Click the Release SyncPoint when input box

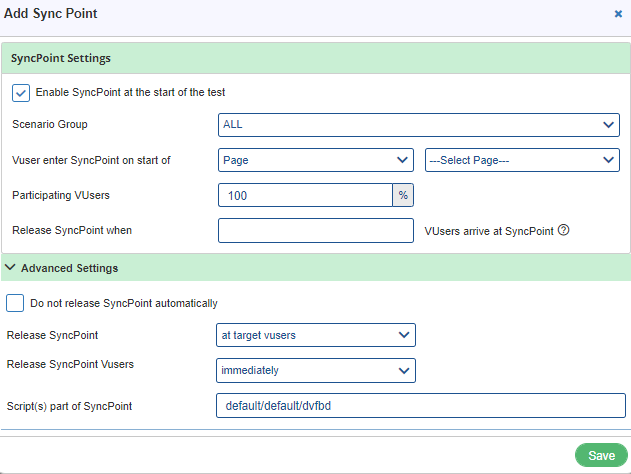[x=315, y=230]
